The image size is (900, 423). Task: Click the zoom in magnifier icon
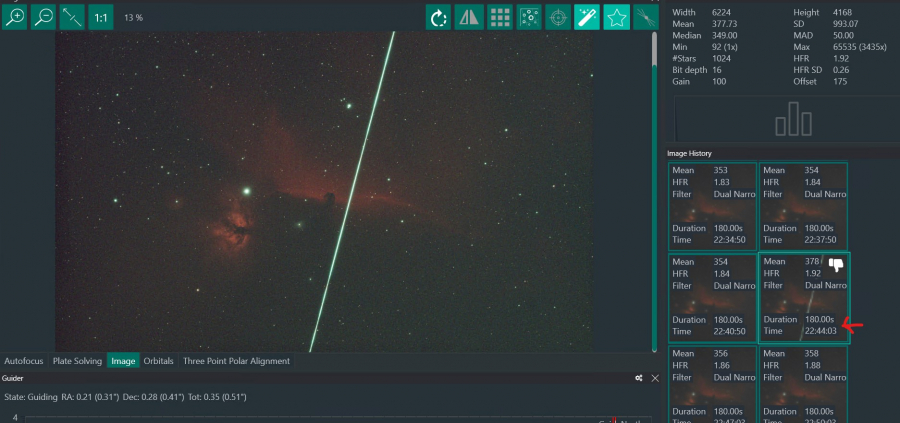coord(14,17)
